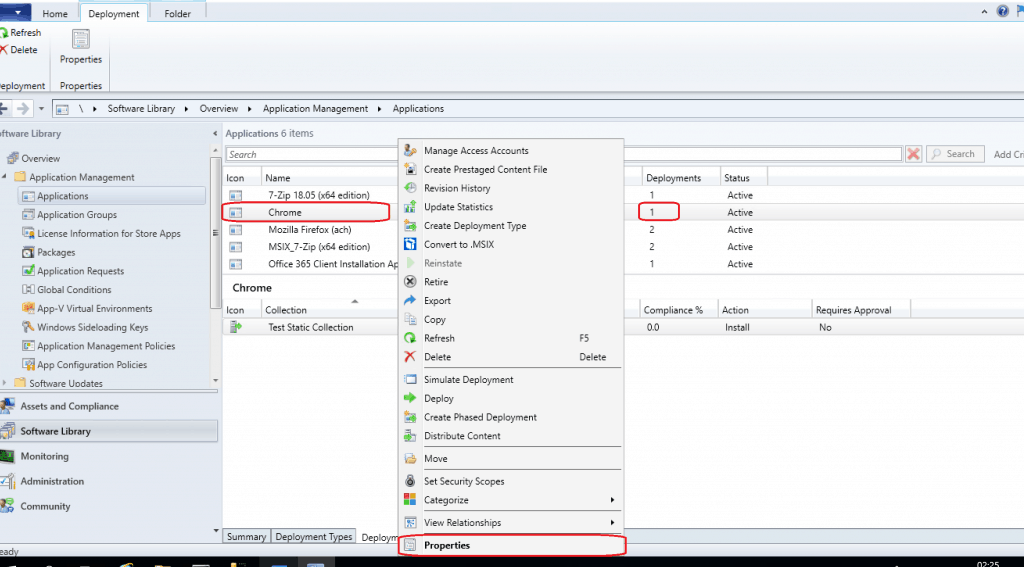Viewport: 1024px width, 567px height.
Task: Click the forward navigation arrow
Action: coord(22,108)
